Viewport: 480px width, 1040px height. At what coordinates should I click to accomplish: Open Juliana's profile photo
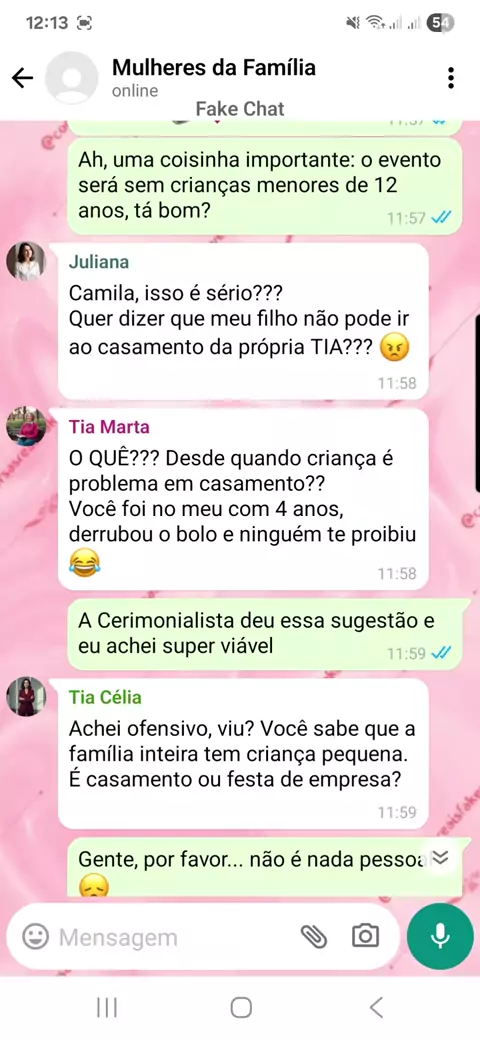[x=26, y=261]
